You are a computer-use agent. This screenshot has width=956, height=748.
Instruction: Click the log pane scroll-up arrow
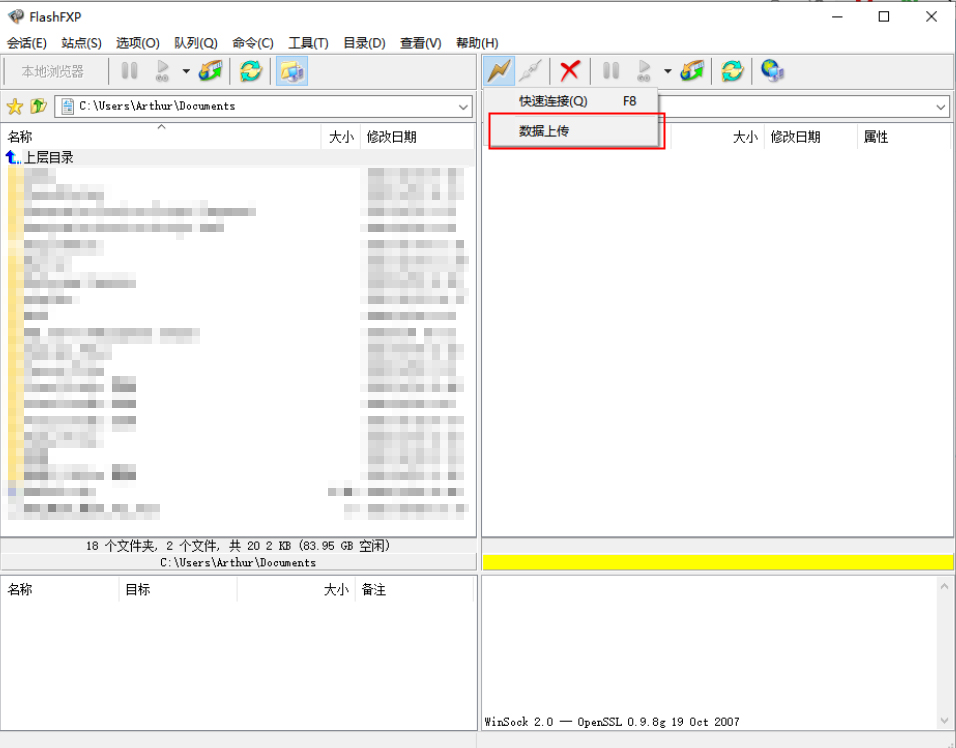point(944,586)
